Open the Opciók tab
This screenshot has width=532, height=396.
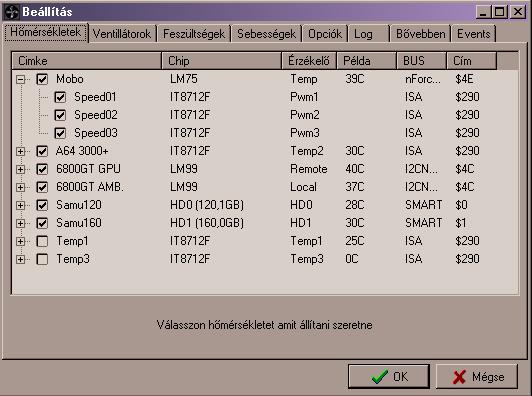coord(325,34)
